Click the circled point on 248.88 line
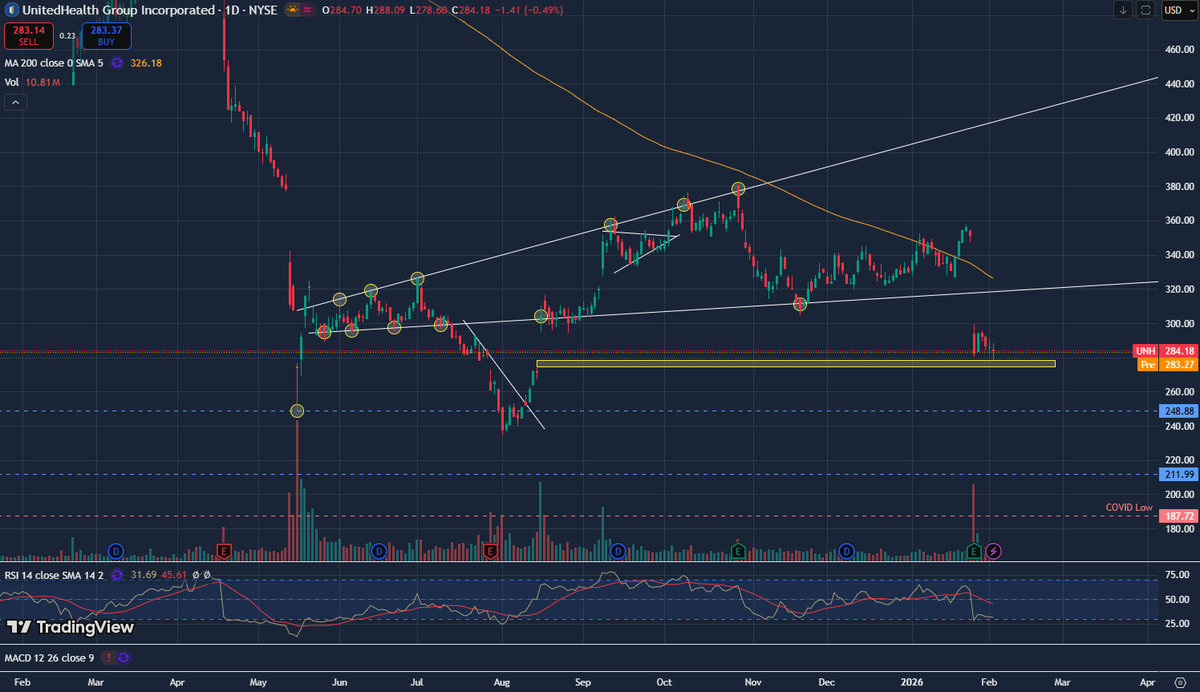Viewport: 1200px width, 692px height. click(x=297, y=410)
